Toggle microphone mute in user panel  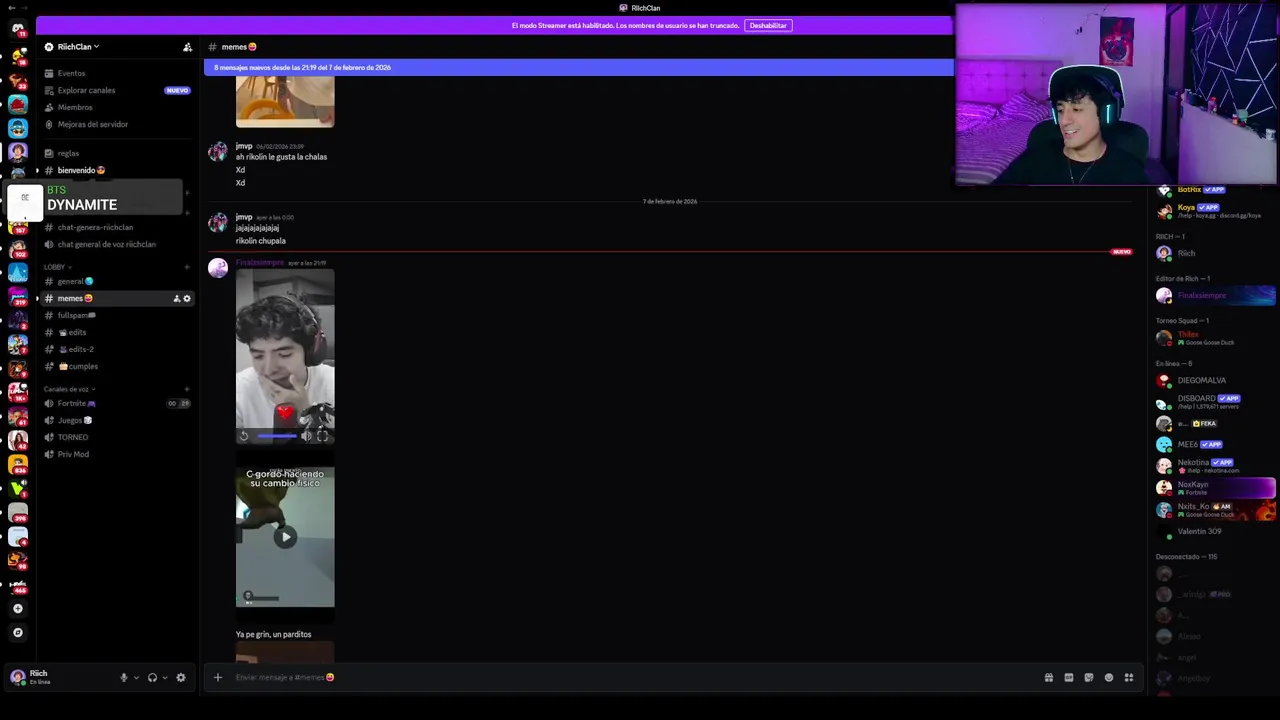pyautogui.click(x=124, y=677)
